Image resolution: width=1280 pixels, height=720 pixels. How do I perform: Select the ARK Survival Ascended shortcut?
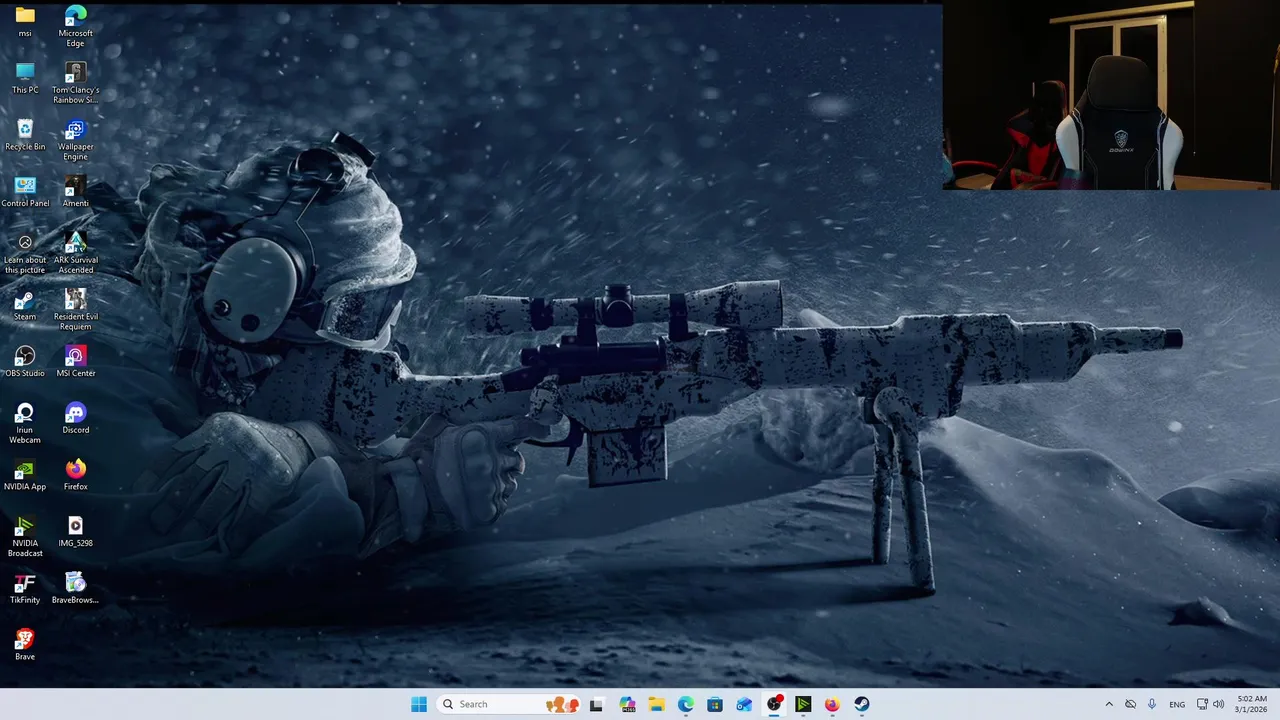point(75,254)
